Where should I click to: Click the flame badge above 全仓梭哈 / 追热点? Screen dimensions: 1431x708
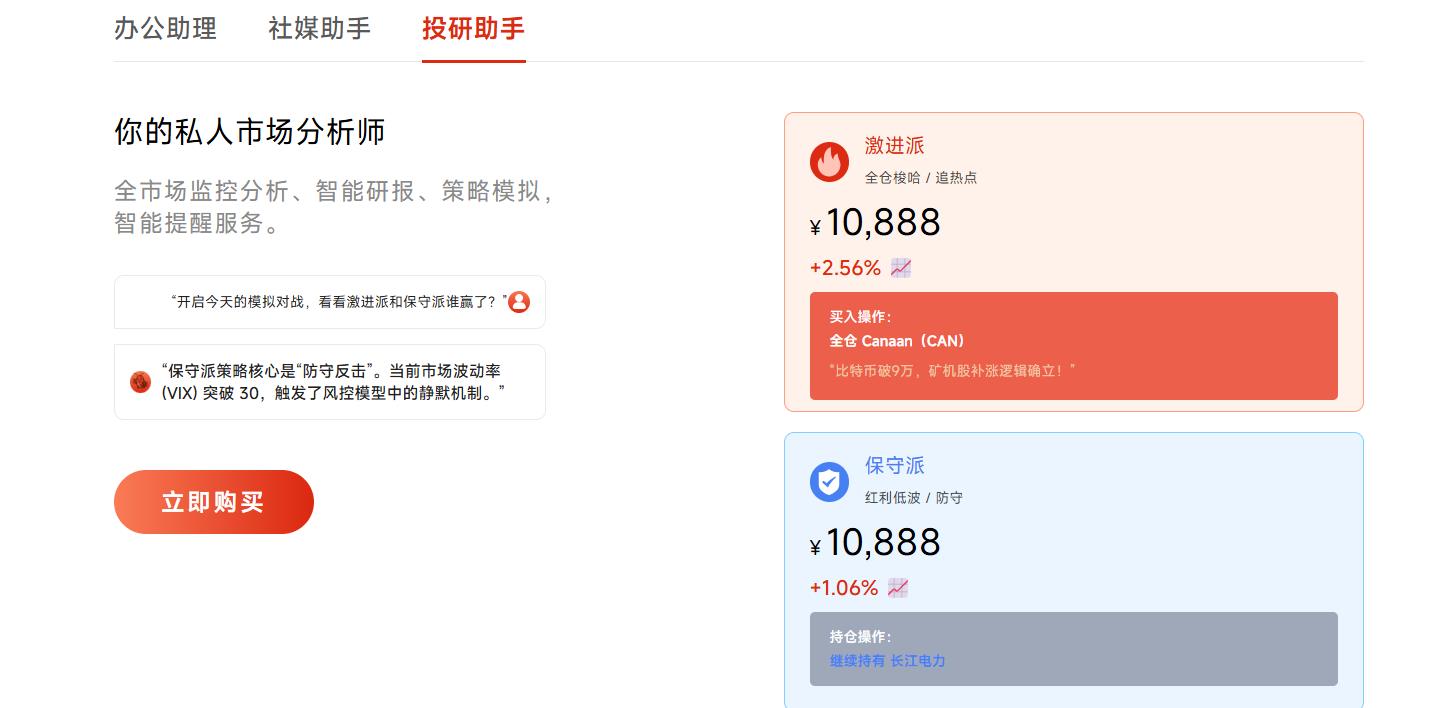point(829,161)
